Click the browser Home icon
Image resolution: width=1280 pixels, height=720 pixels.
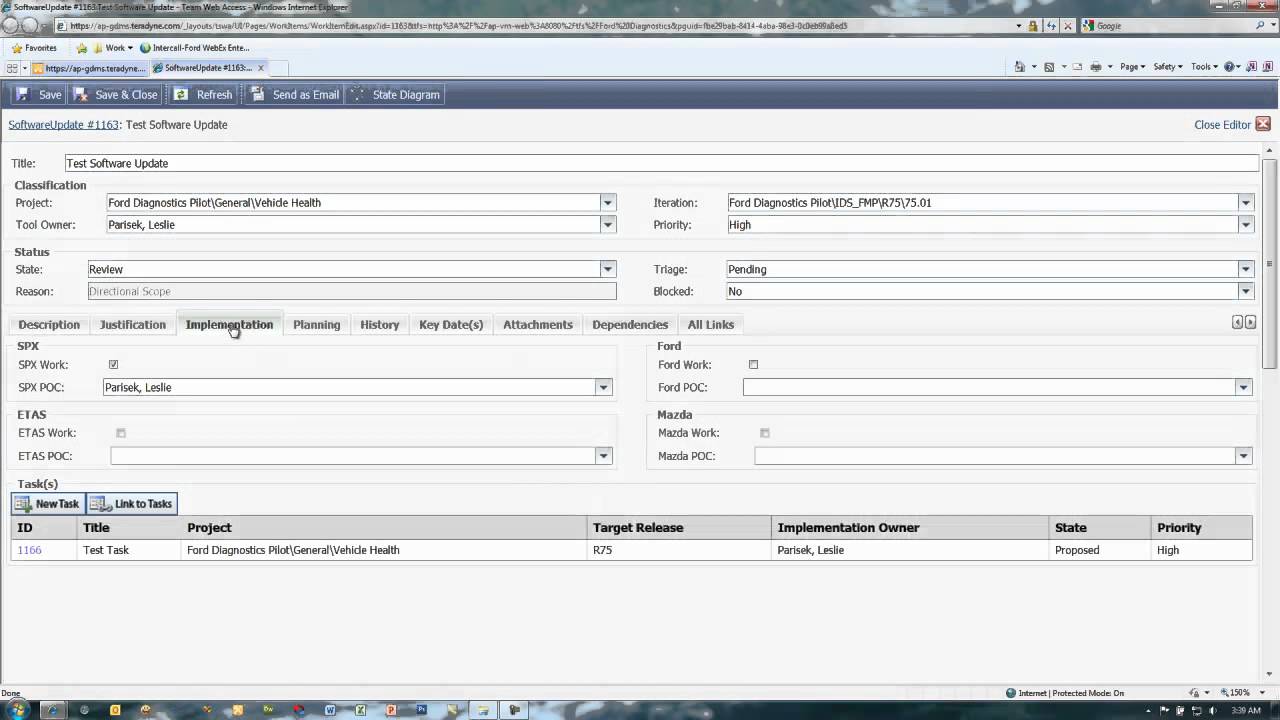pos(1019,67)
